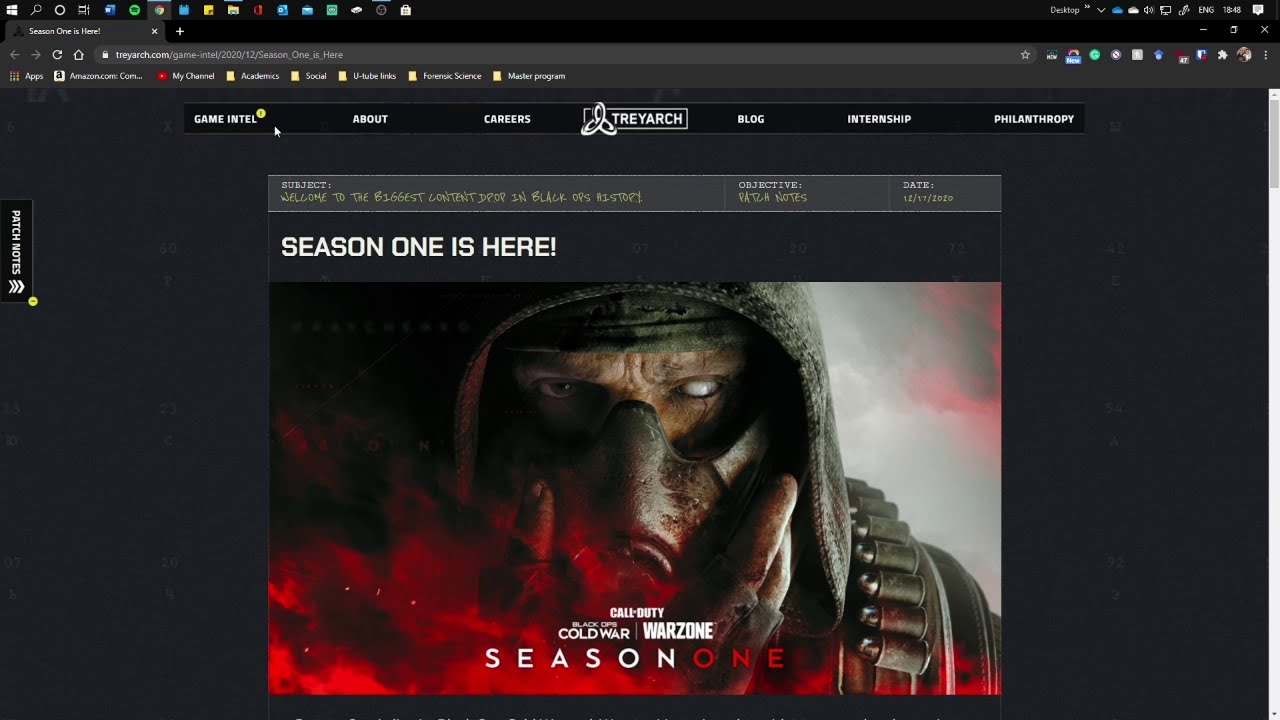Image resolution: width=1280 pixels, height=720 pixels.
Task: Select the Season One is Here tab
Action: (x=85, y=31)
